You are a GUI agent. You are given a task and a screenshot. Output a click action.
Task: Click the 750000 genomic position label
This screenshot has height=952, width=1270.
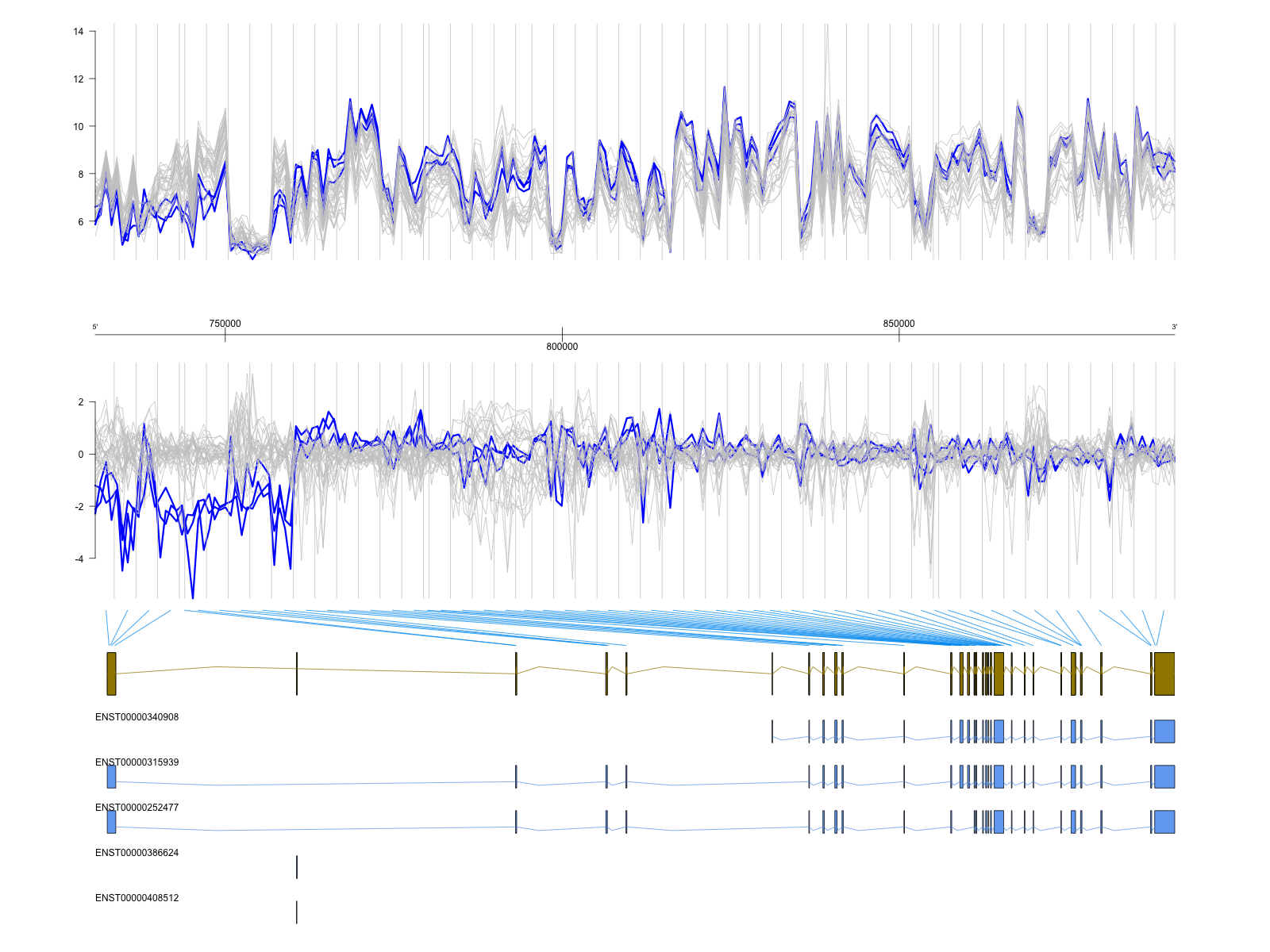click(225, 324)
